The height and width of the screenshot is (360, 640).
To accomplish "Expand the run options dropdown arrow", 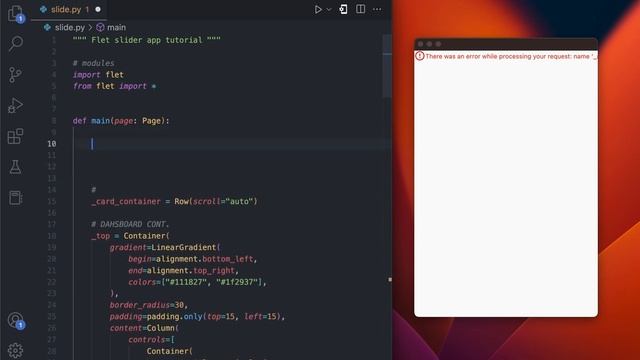I will pos(329,9).
